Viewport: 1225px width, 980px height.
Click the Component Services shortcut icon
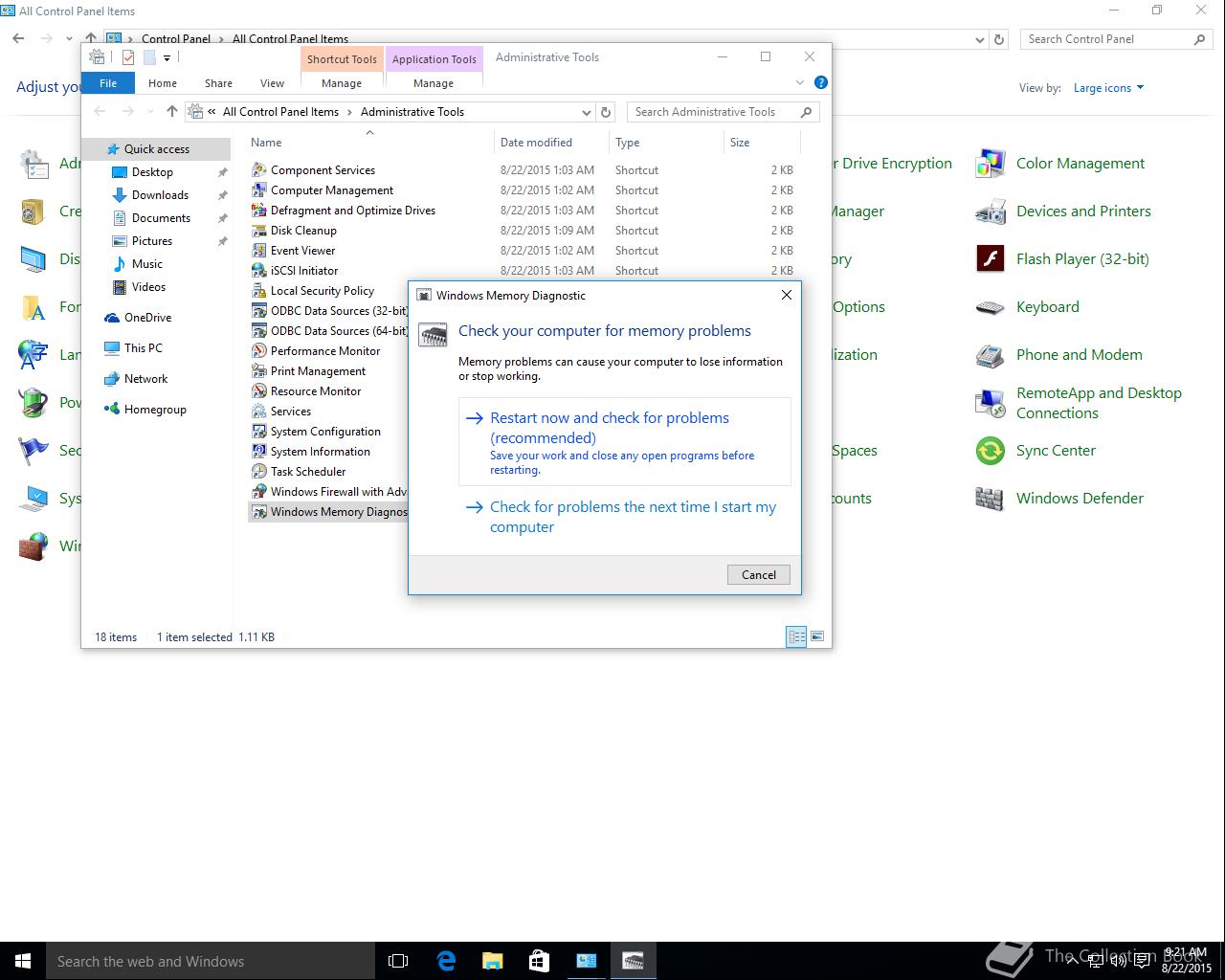point(258,170)
